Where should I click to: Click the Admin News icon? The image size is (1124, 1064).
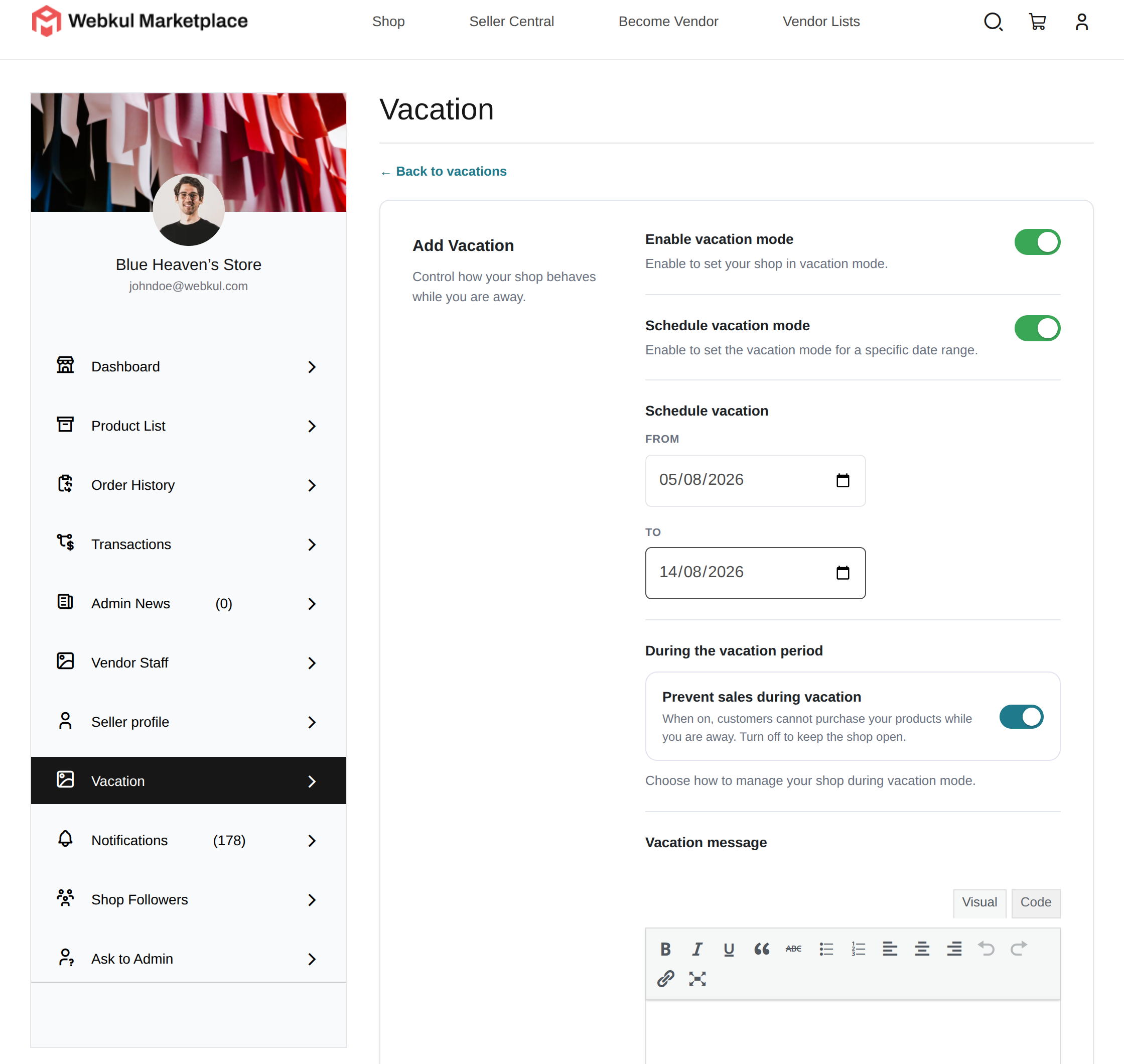(x=65, y=602)
